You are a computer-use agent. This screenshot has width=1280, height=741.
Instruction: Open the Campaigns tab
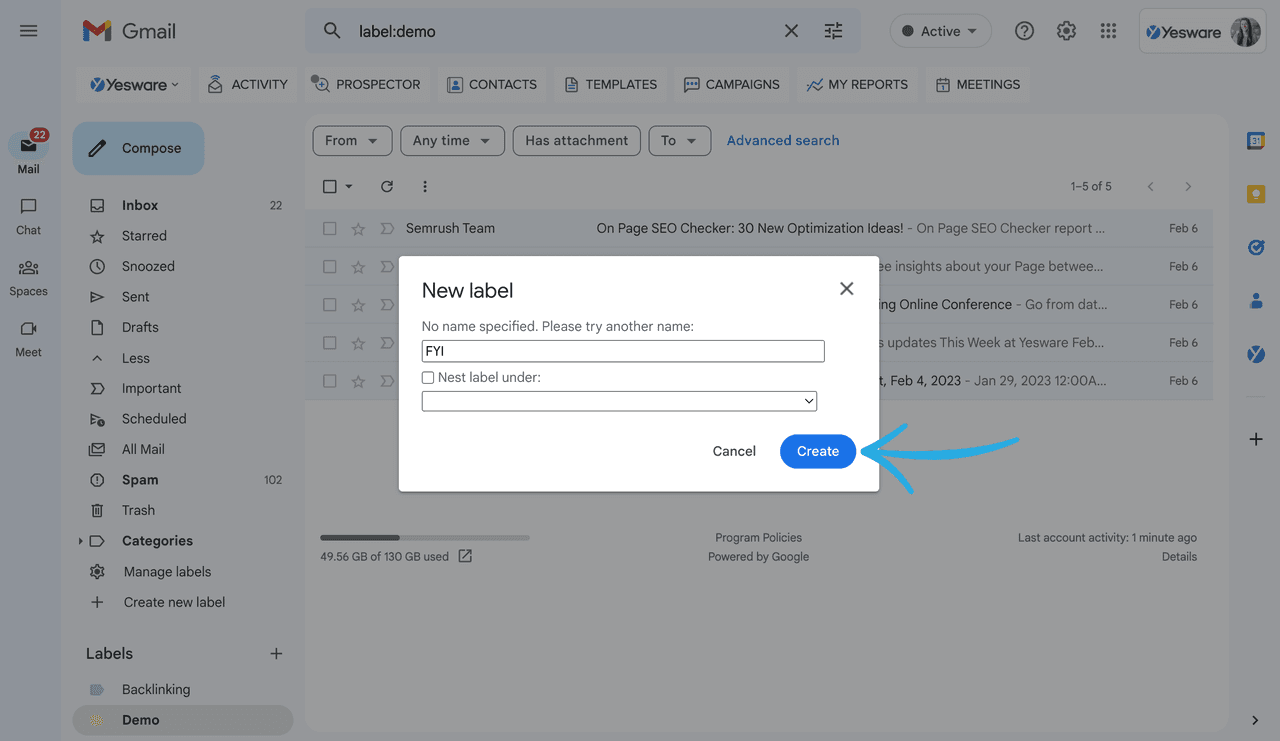[731, 84]
